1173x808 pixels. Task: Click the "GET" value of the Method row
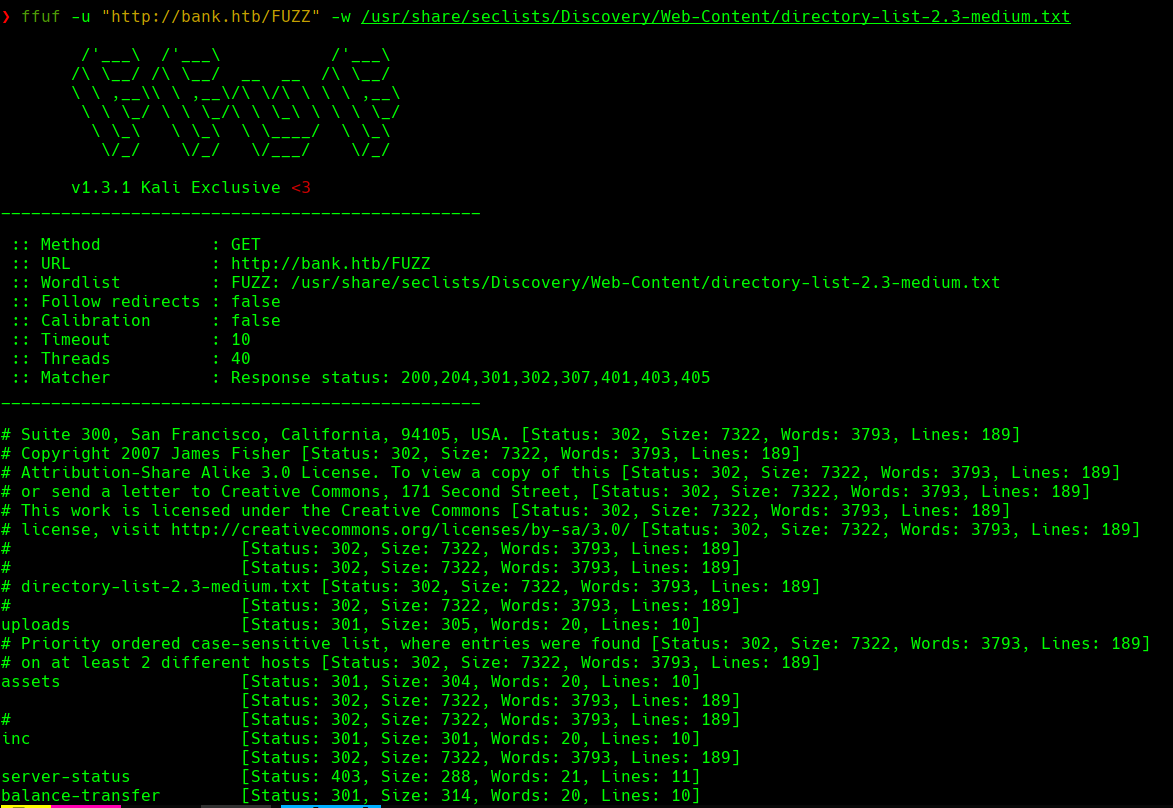pos(245,245)
